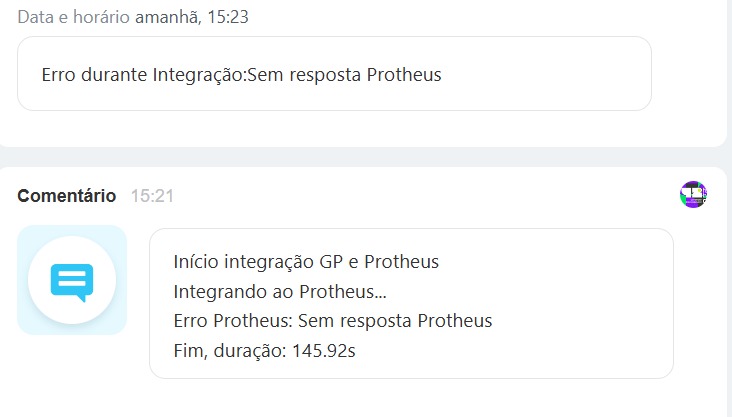Image resolution: width=732 pixels, height=417 pixels.
Task: Click the word "amanhã" in the date line
Action: pos(166,18)
